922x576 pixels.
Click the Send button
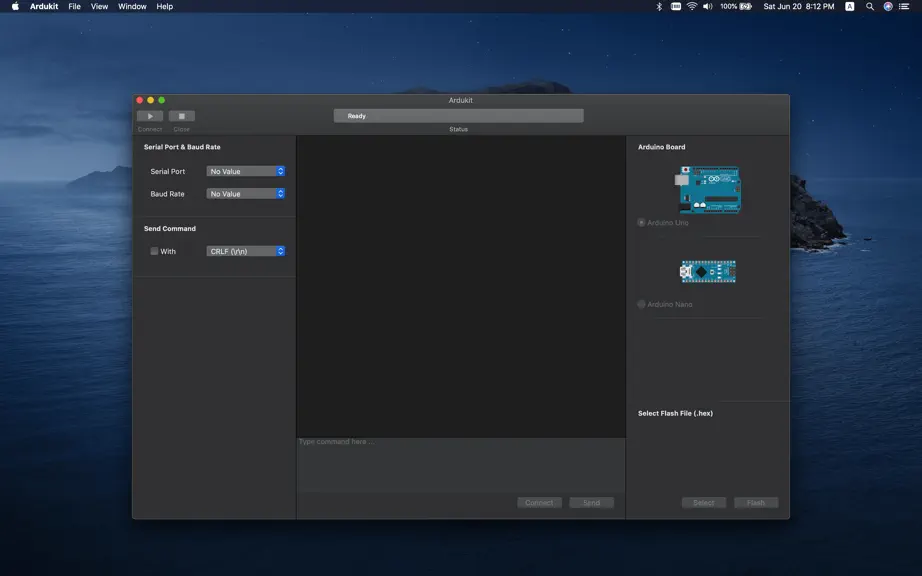[x=592, y=503]
